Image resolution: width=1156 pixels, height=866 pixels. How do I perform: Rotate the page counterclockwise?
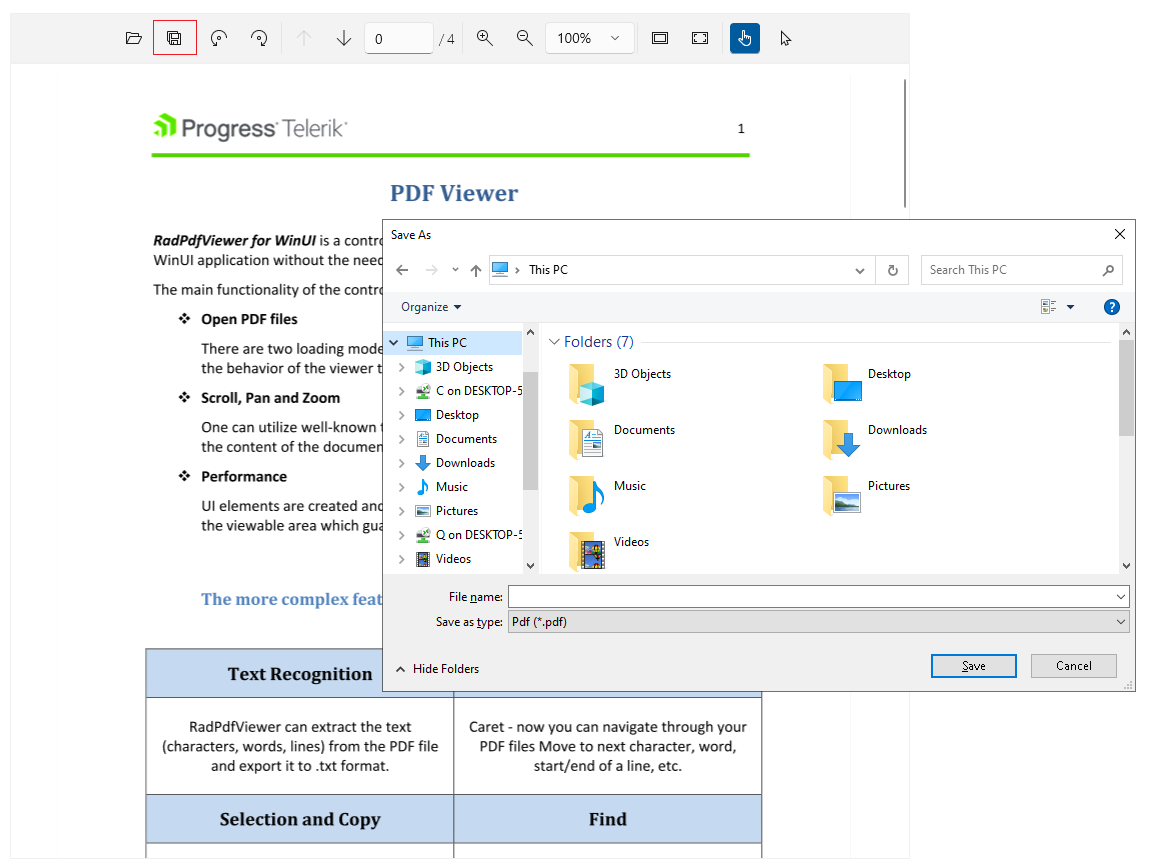[218, 38]
